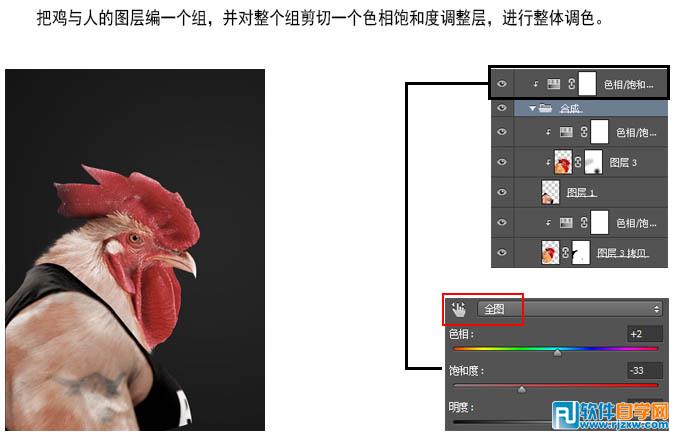The height and width of the screenshot is (437, 676).
Task: Select 色相/饱... name of layer below 图层 1
Action: pos(636,223)
